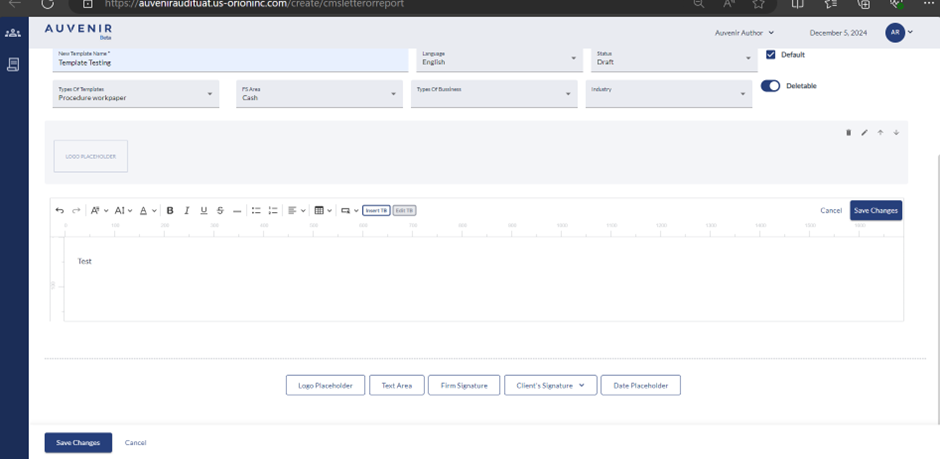Image resolution: width=940 pixels, height=459 pixels.
Task: Move the logo block down with arrow
Action: (896, 132)
